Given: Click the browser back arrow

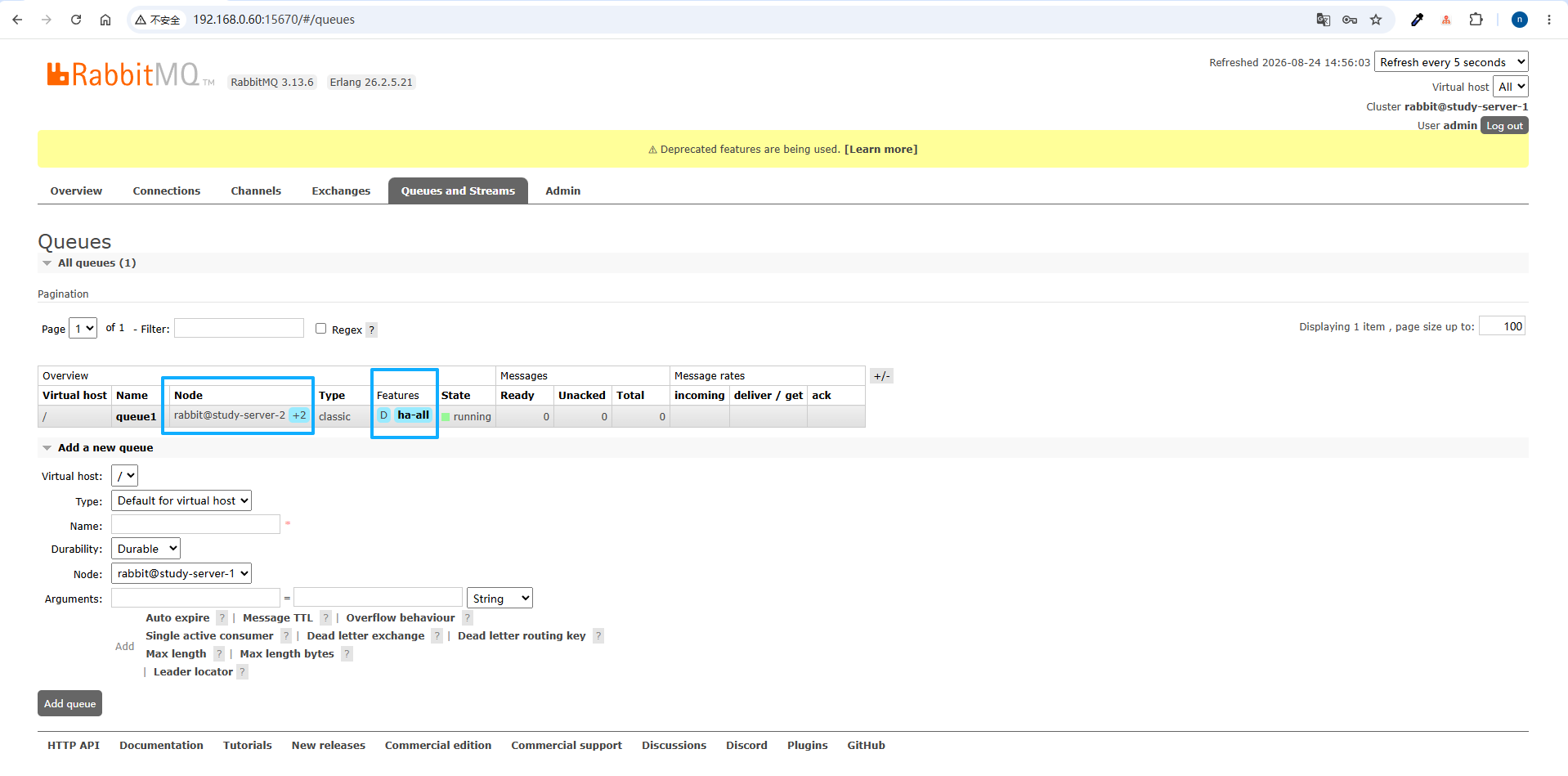Looking at the screenshot, I should [x=17, y=20].
